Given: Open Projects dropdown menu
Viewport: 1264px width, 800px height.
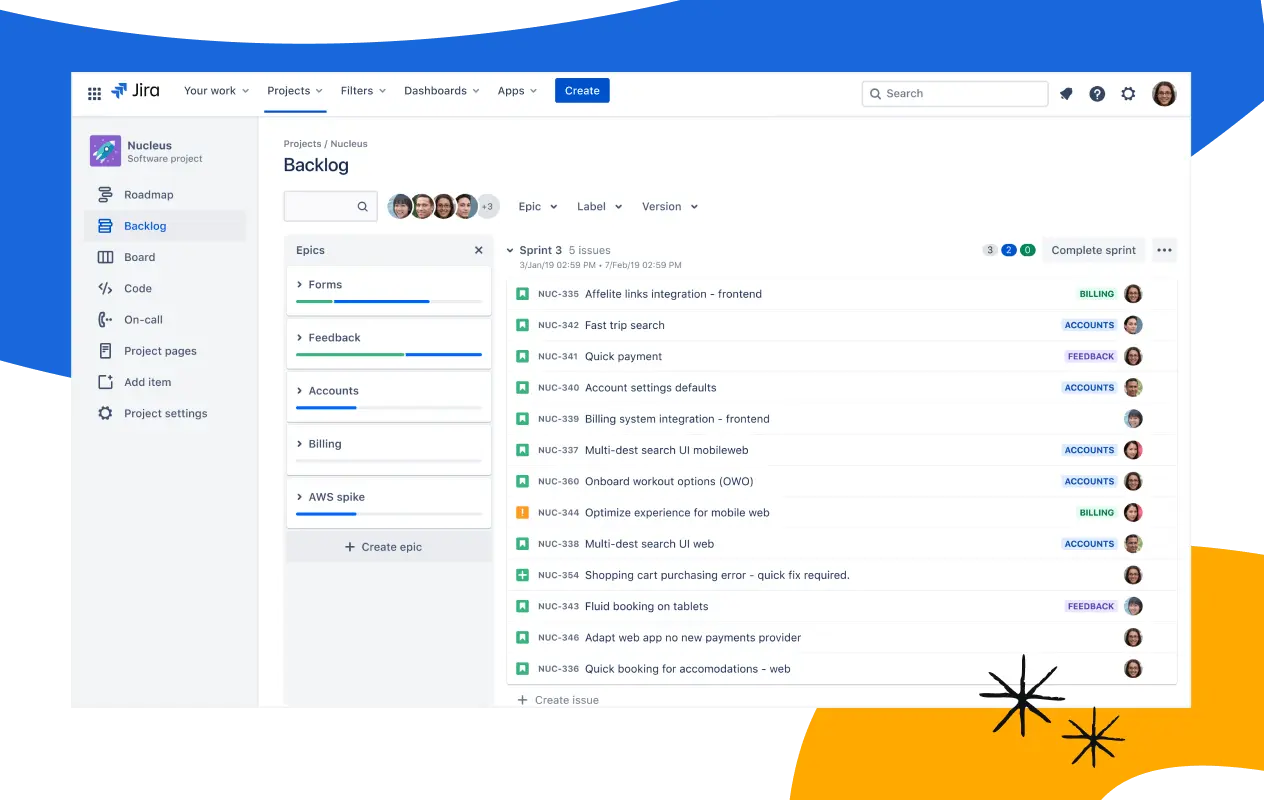Looking at the screenshot, I should tap(296, 91).
